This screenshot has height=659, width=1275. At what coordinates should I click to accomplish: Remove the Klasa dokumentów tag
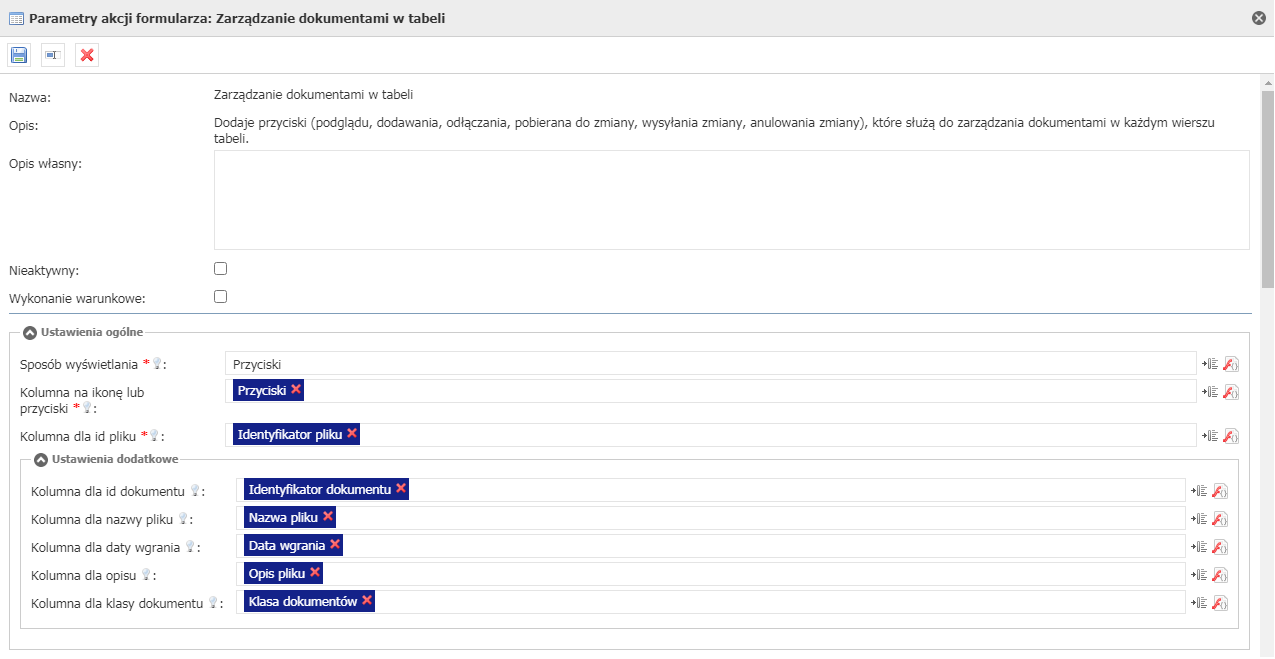(x=367, y=600)
